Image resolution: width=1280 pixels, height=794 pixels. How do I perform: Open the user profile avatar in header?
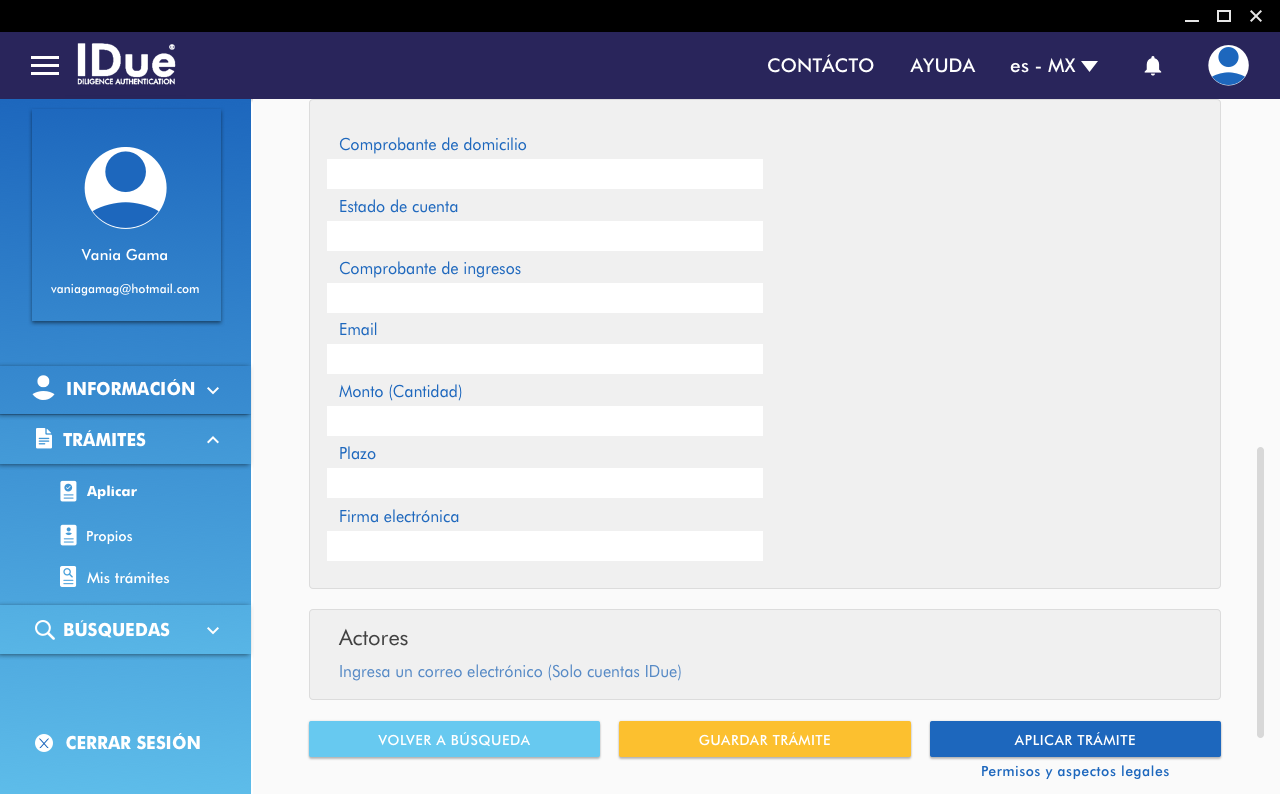point(1228,66)
